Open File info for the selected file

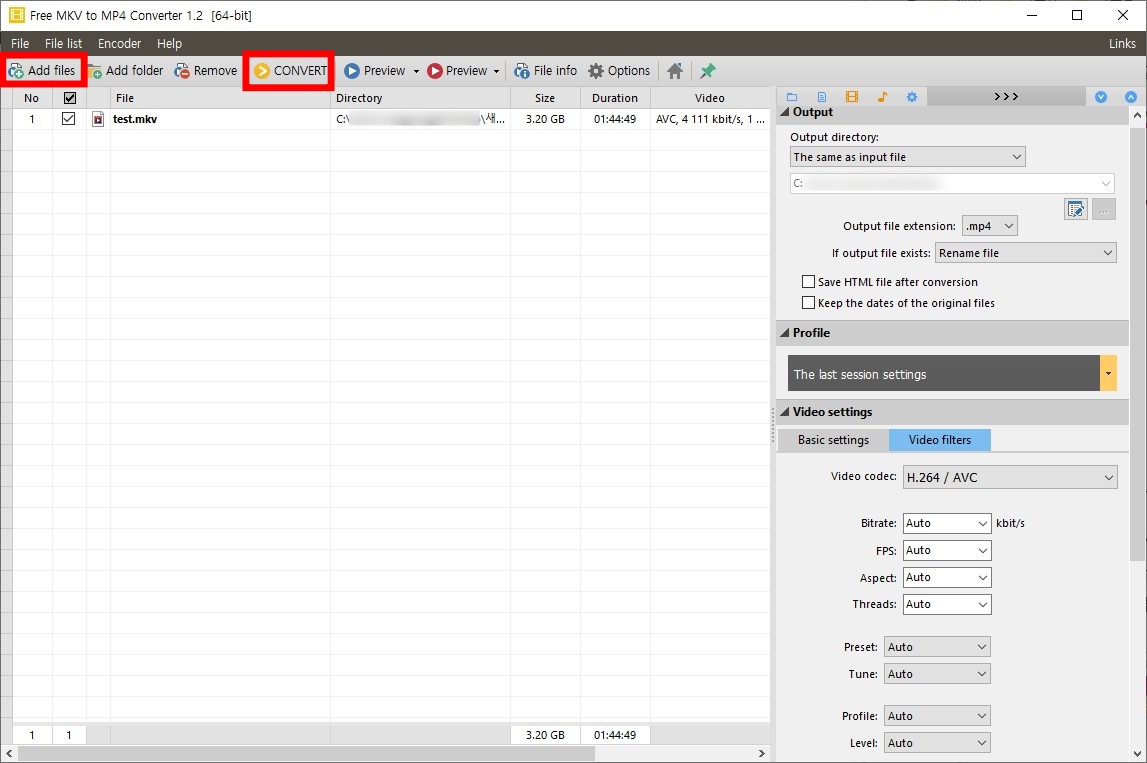tap(545, 70)
